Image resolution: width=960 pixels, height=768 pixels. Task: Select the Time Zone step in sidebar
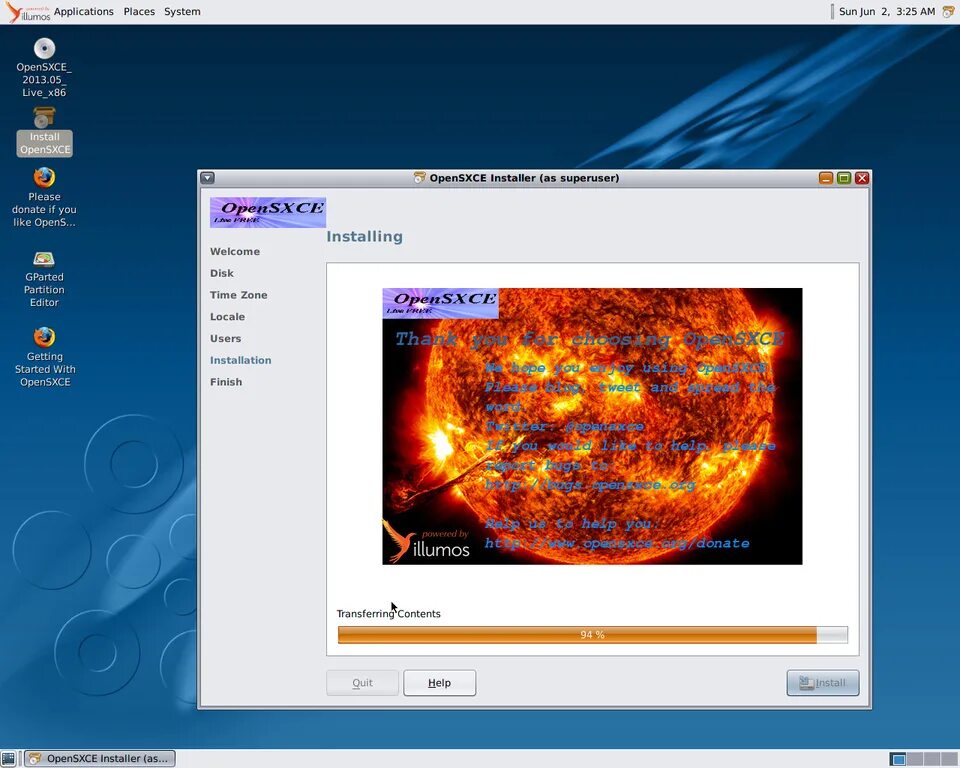pyautogui.click(x=239, y=295)
